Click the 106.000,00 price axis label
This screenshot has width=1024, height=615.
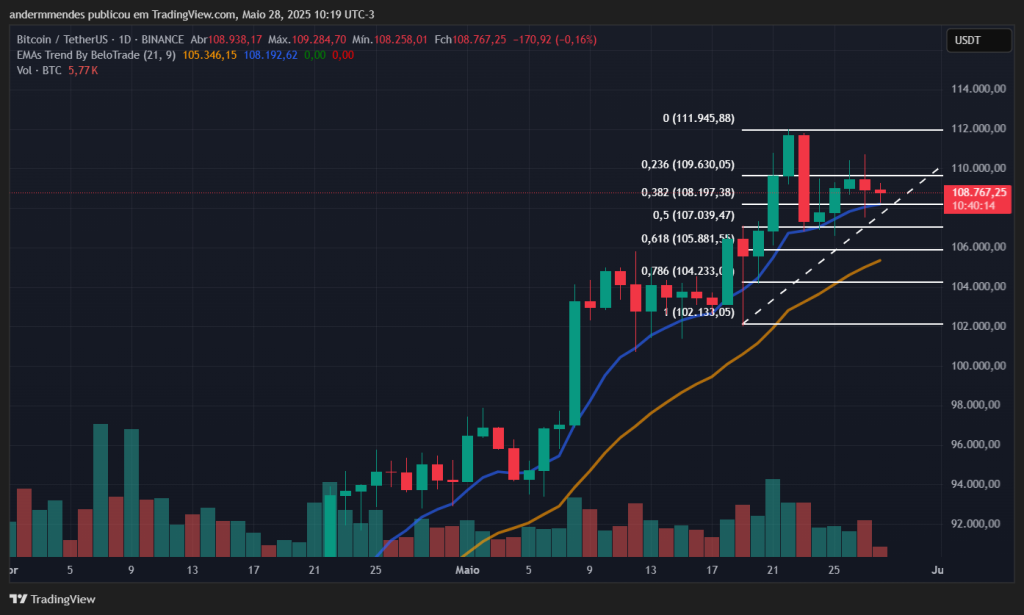[x=978, y=247]
